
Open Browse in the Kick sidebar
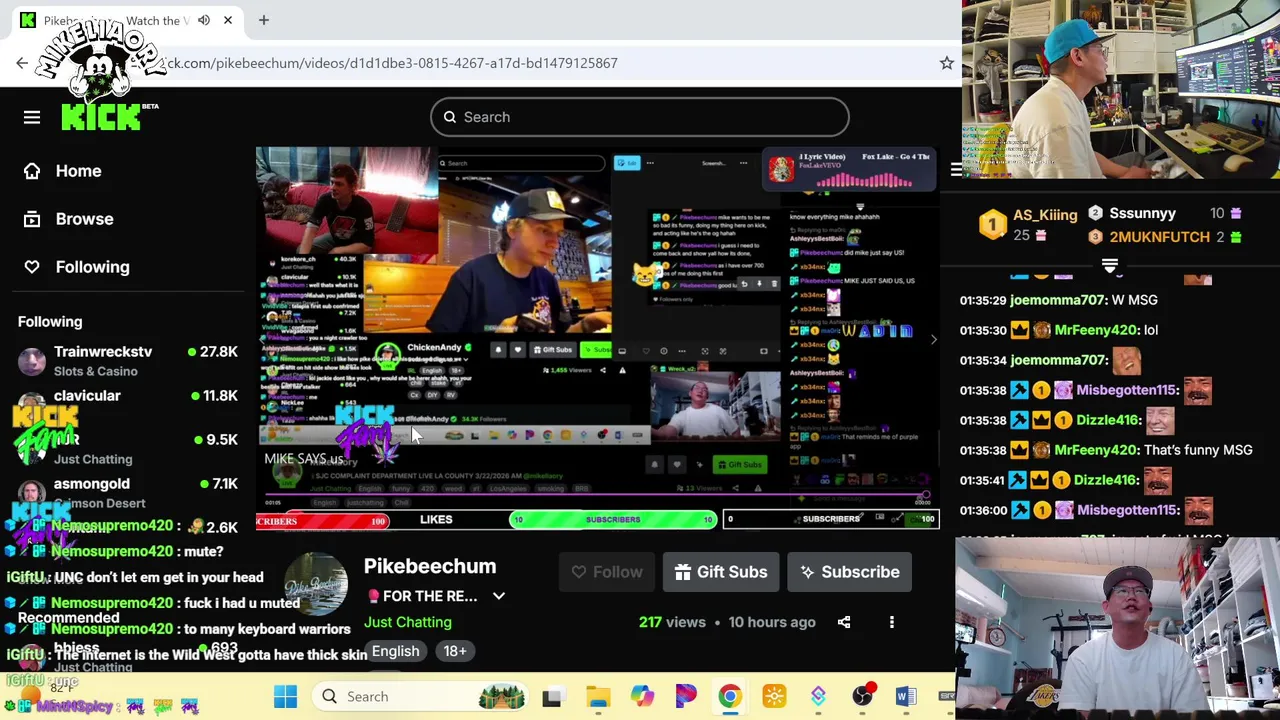pyautogui.click(x=84, y=219)
